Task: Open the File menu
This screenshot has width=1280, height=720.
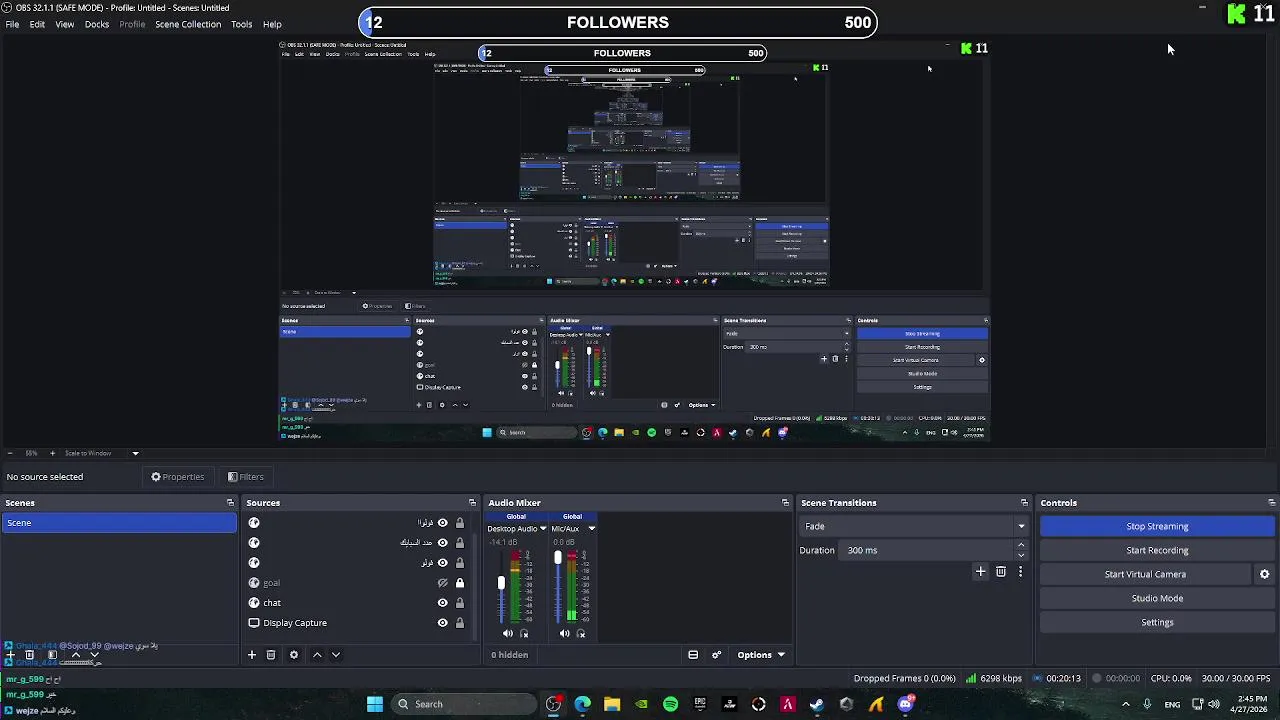Action: click(x=12, y=24)
